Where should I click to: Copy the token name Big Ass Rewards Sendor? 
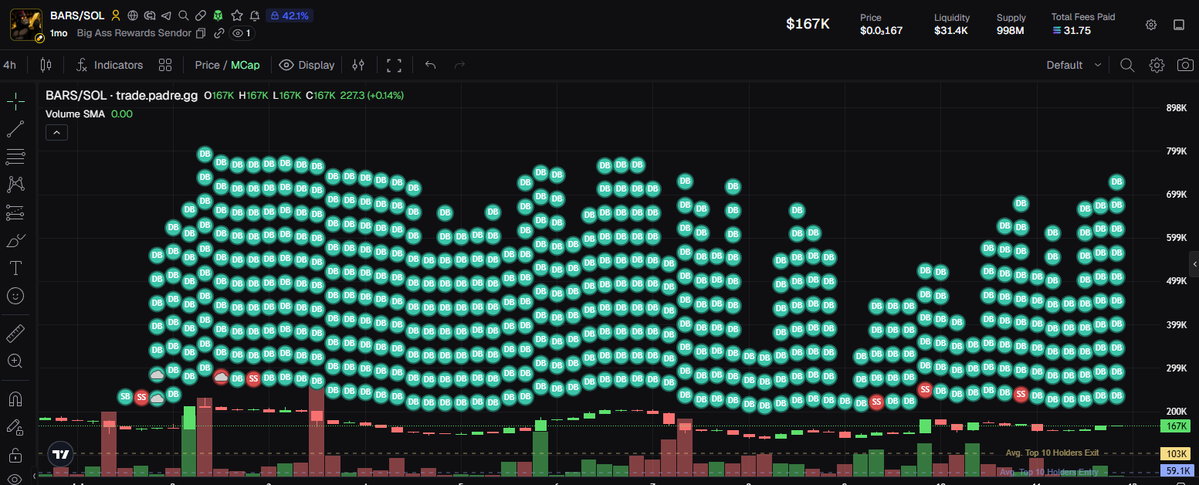pos(201,33)
